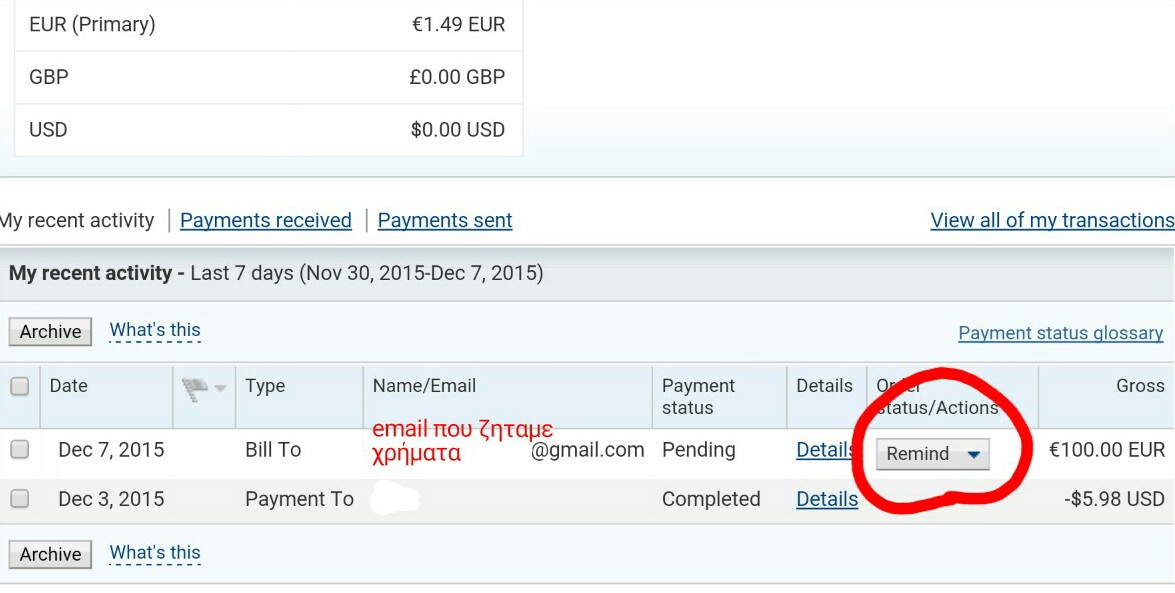Switch to Payments received tab

point(266,220)
